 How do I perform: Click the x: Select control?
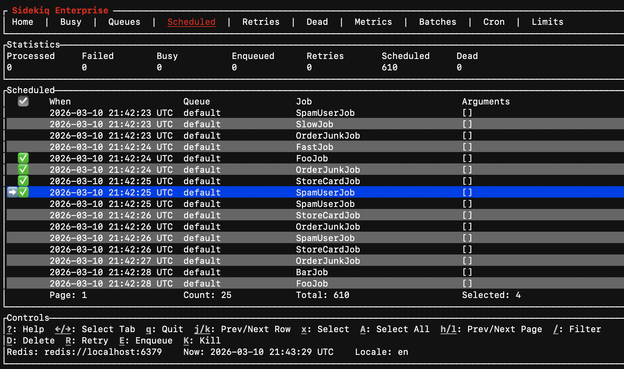325,329
